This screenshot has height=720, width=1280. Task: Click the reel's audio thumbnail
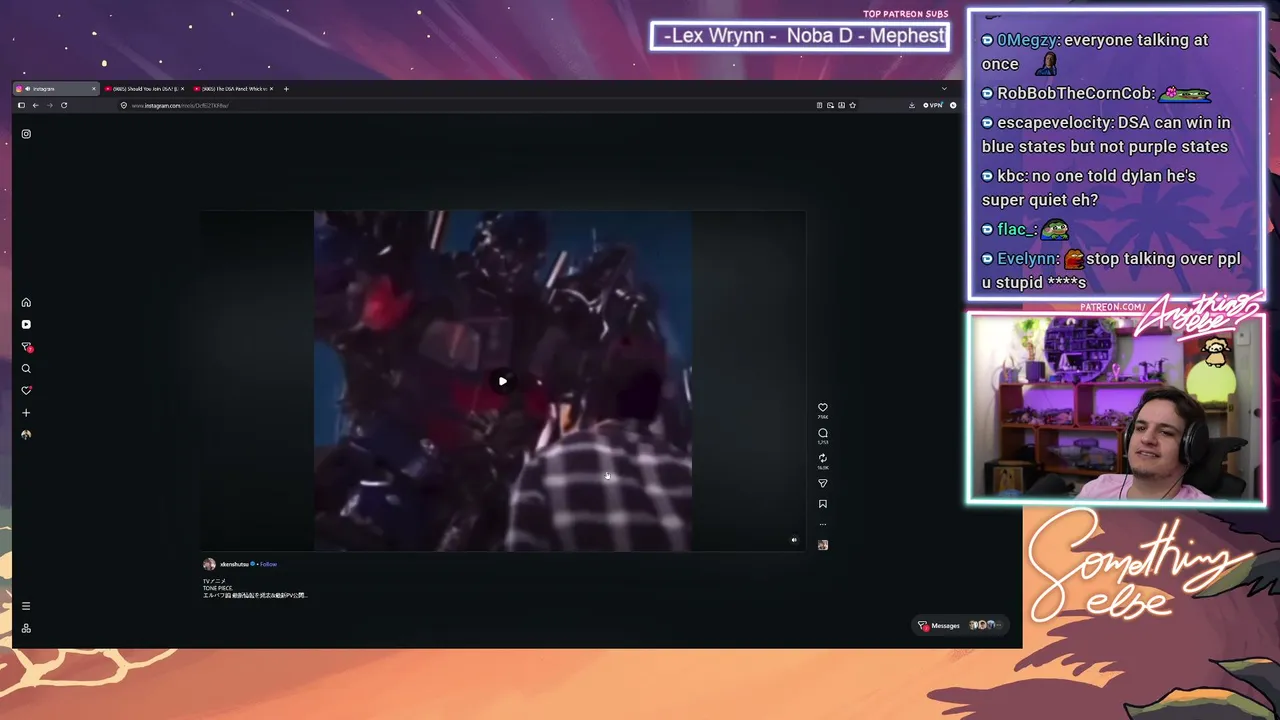823,545
